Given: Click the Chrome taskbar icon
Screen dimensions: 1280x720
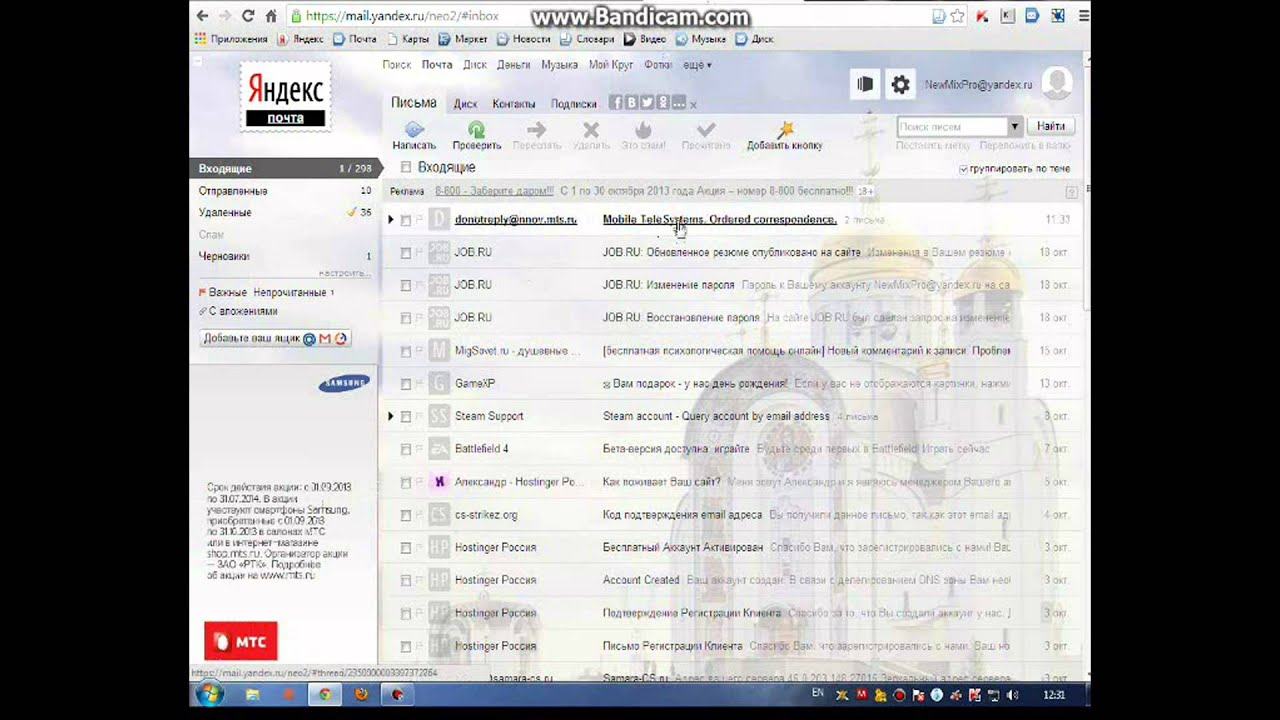Looking at the screenshot, I should pos(325,694).
